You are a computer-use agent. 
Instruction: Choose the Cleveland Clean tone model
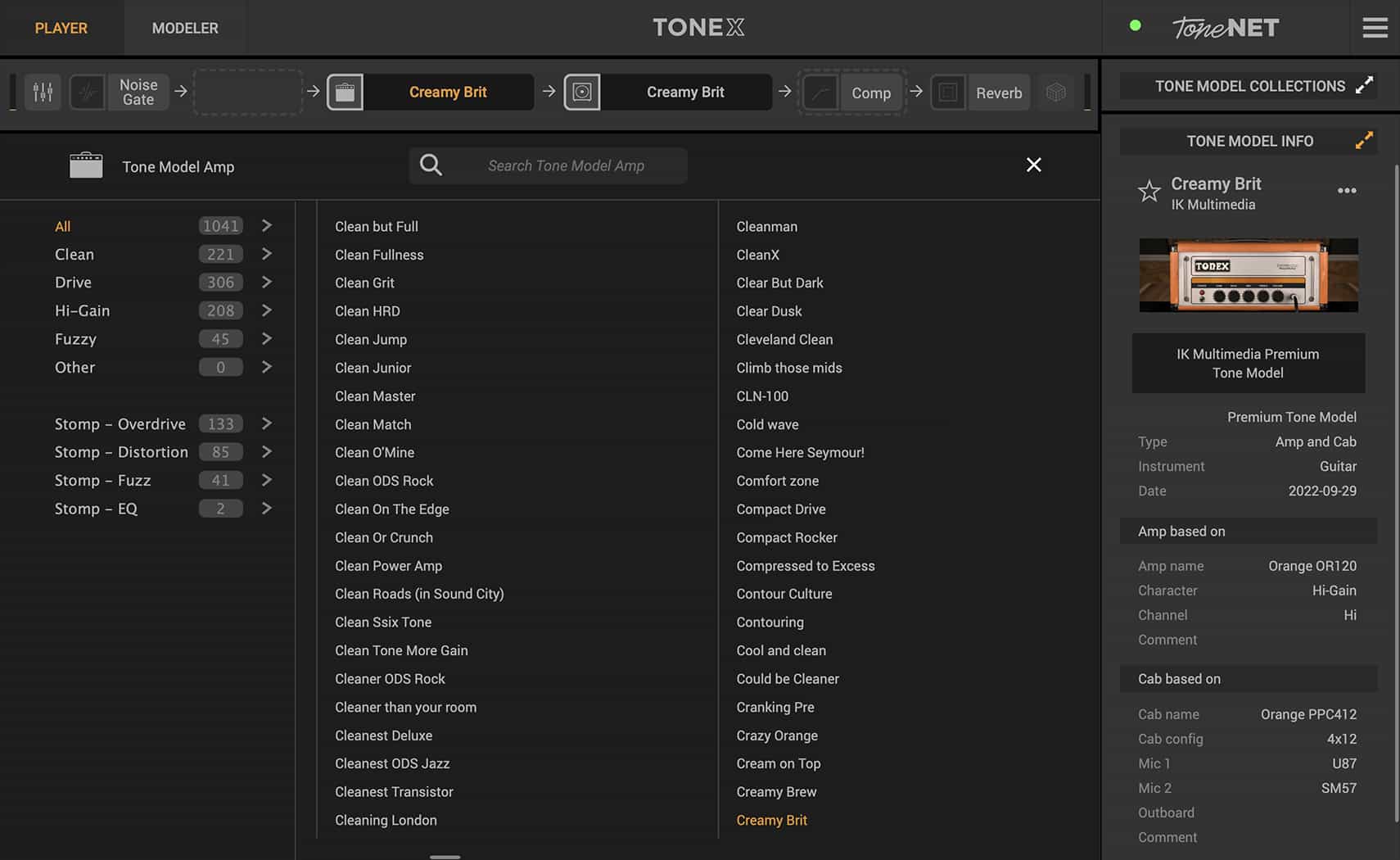point(784,339)
